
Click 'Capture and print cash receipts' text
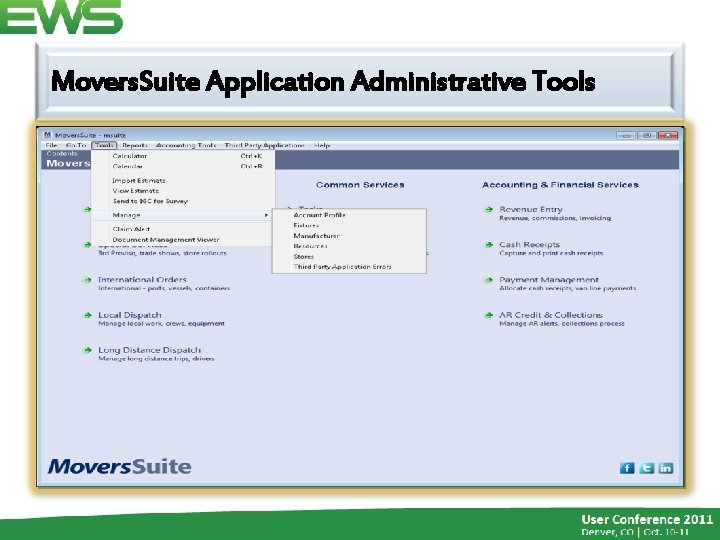551,253
